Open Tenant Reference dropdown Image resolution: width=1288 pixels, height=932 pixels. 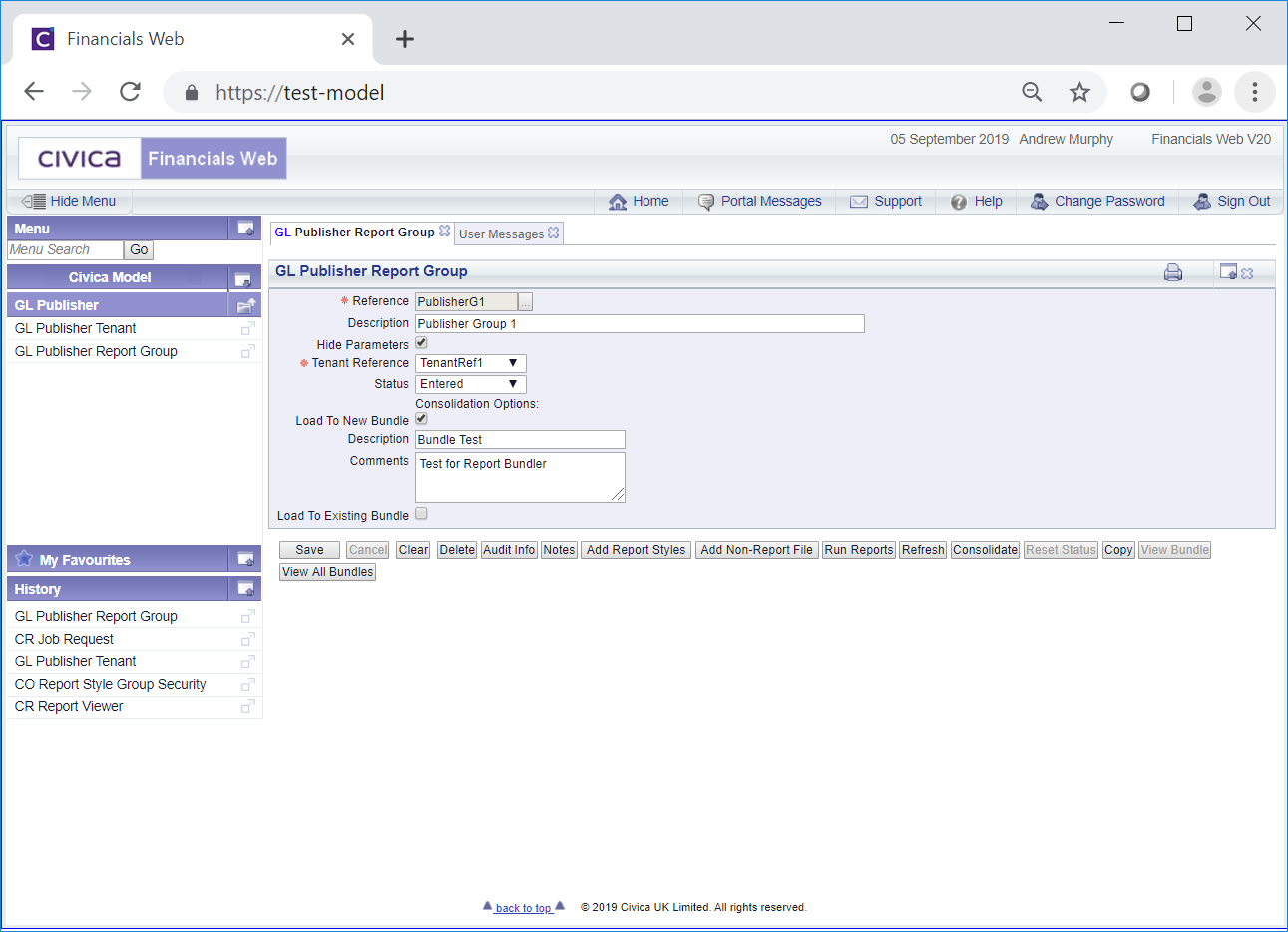pos(471,363)
